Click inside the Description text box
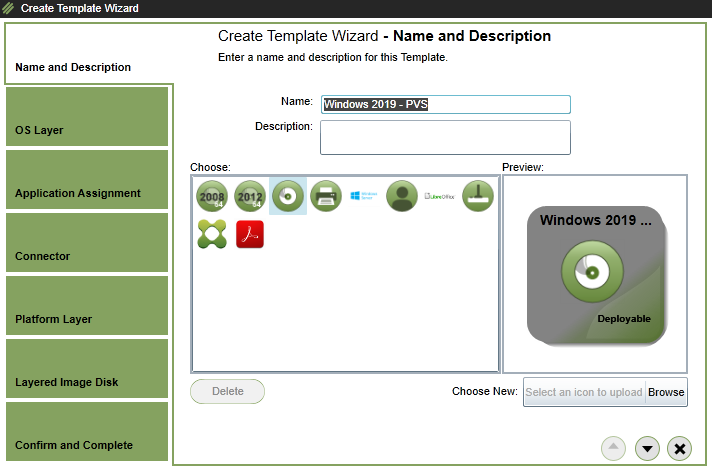This screenshot has height=470, width=712. click(x=445, y=138)
